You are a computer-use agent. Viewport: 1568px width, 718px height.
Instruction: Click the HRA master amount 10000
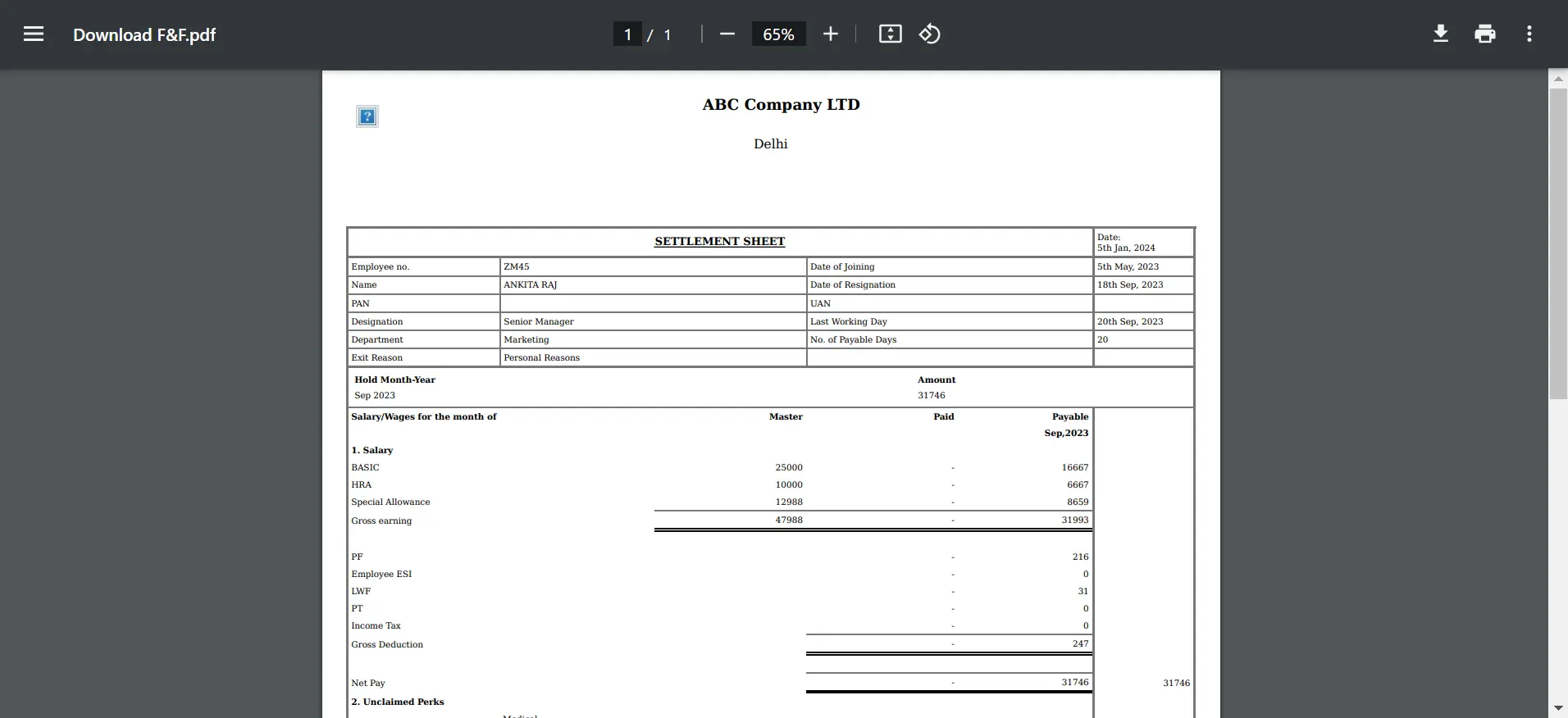pos(789,484)
